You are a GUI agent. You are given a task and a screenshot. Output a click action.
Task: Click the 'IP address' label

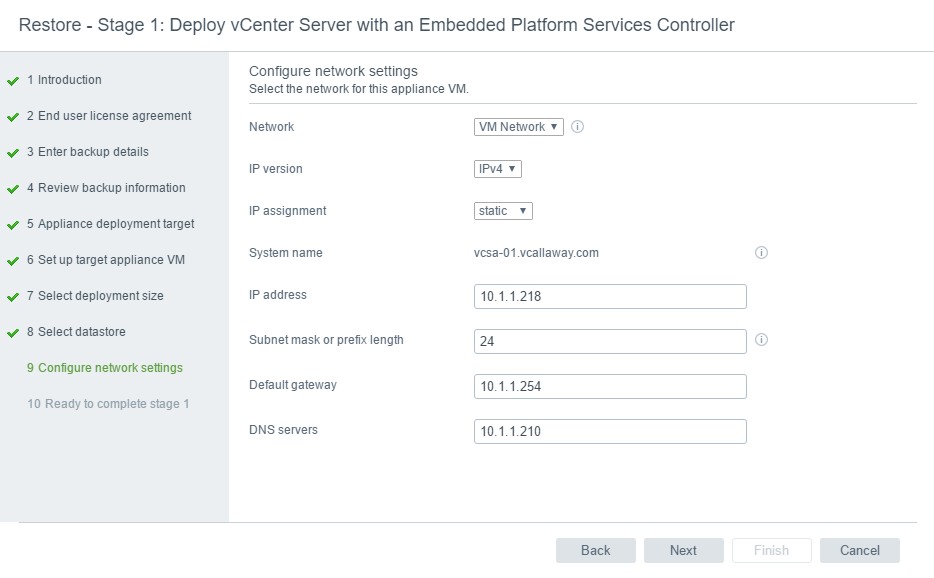pos(278,295)
